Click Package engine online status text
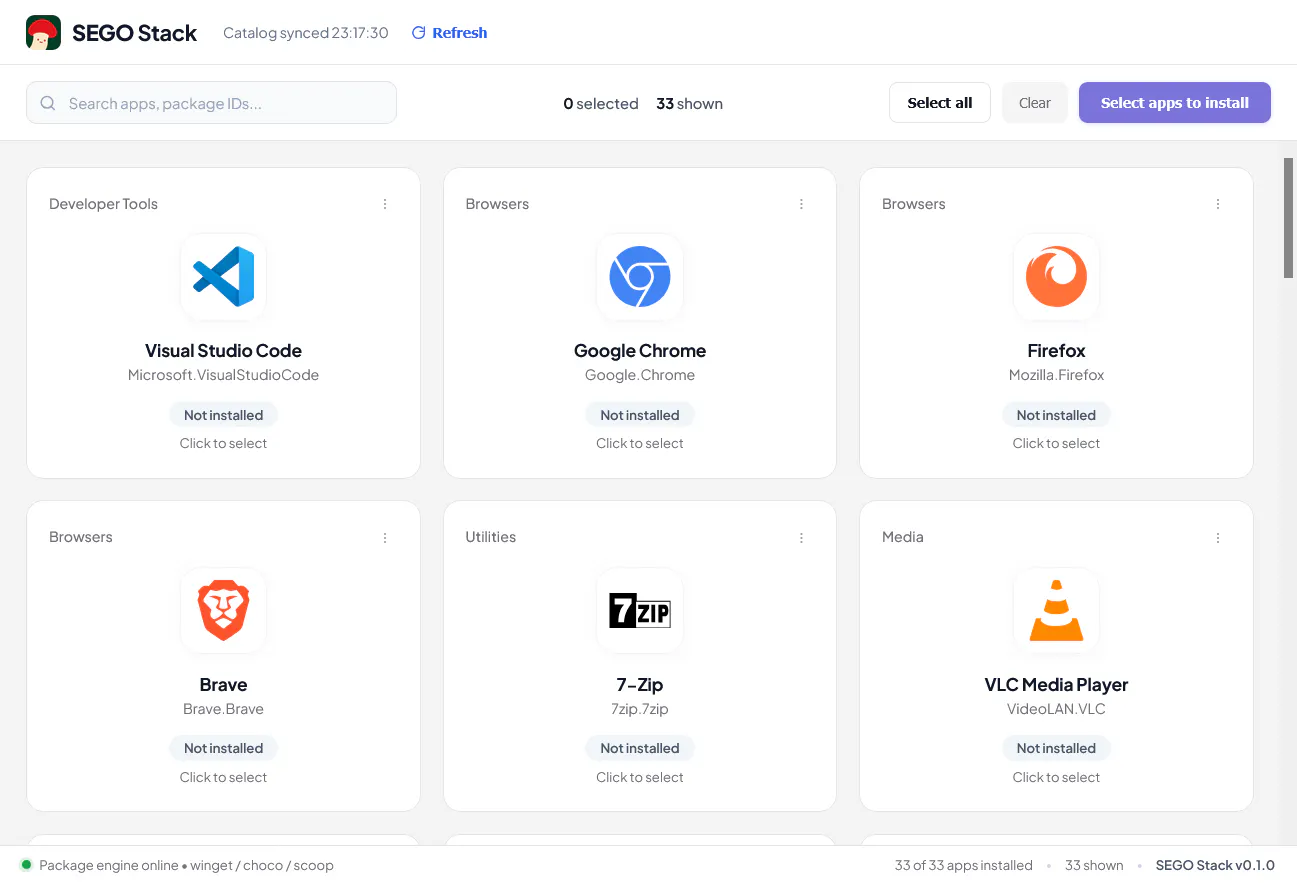Screen dimensions: 1297x883 (x=186, y=865)
